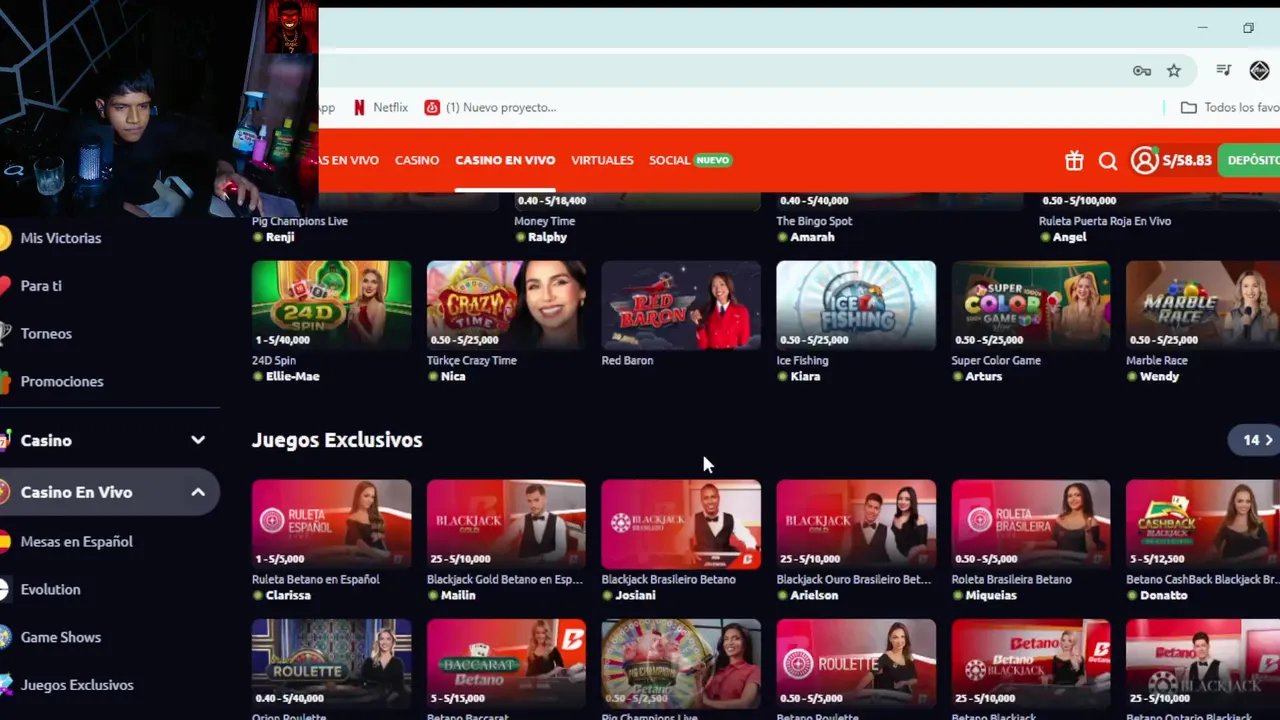Open Red Baron game thumbnail
The width and height of the screenshot is (1280, 720).
(x=681, y=305)
